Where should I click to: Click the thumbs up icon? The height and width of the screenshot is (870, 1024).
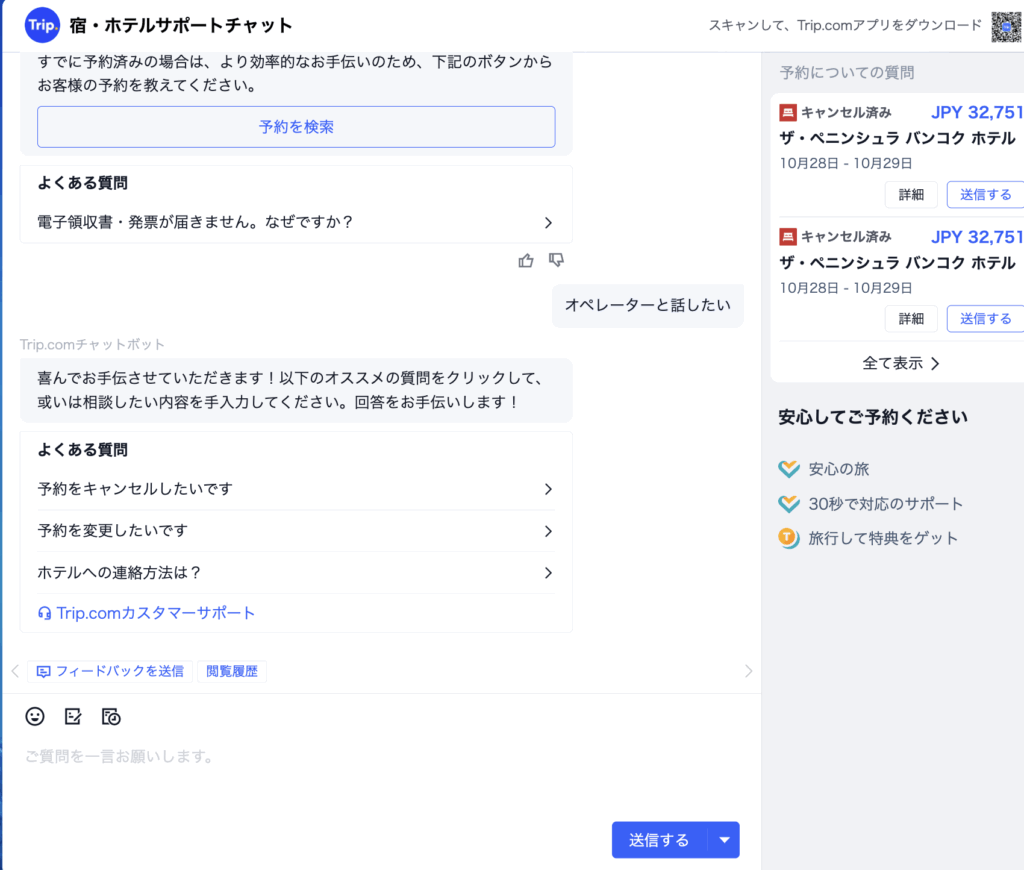pos(526,261)
